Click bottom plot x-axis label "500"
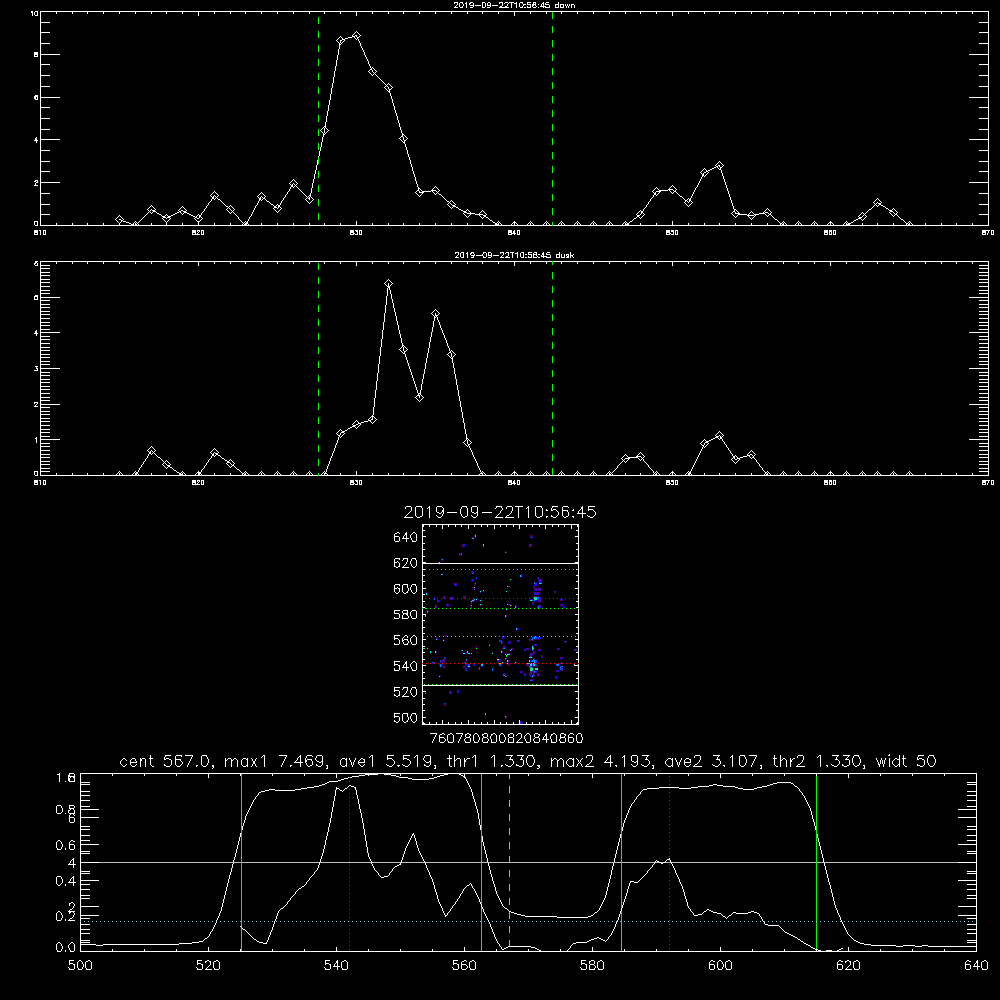The height and width of the screenshot is (1000, 1000). pos(80,966)
